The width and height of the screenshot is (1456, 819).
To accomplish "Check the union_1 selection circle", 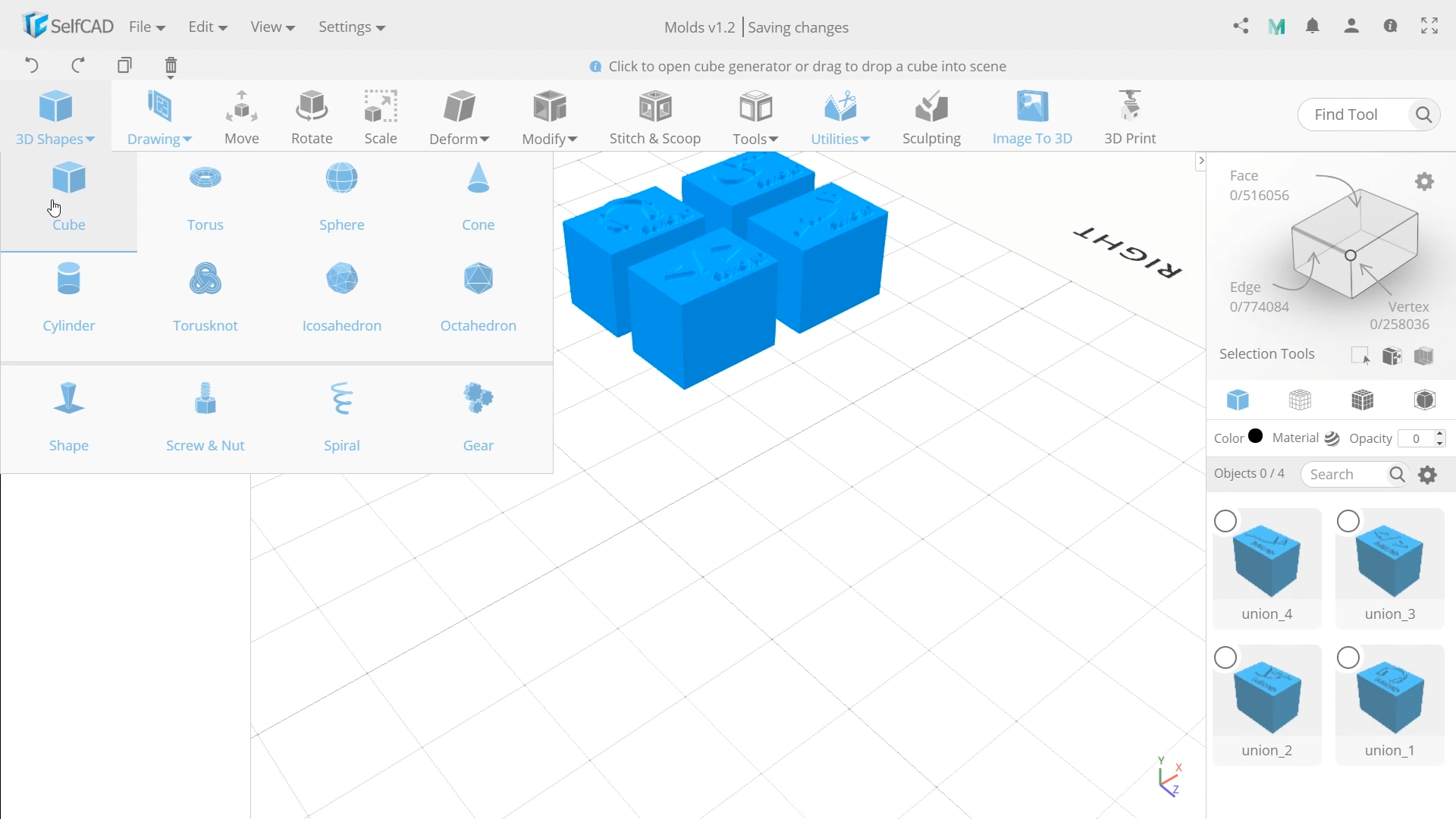I will [x=1348, y=657].
